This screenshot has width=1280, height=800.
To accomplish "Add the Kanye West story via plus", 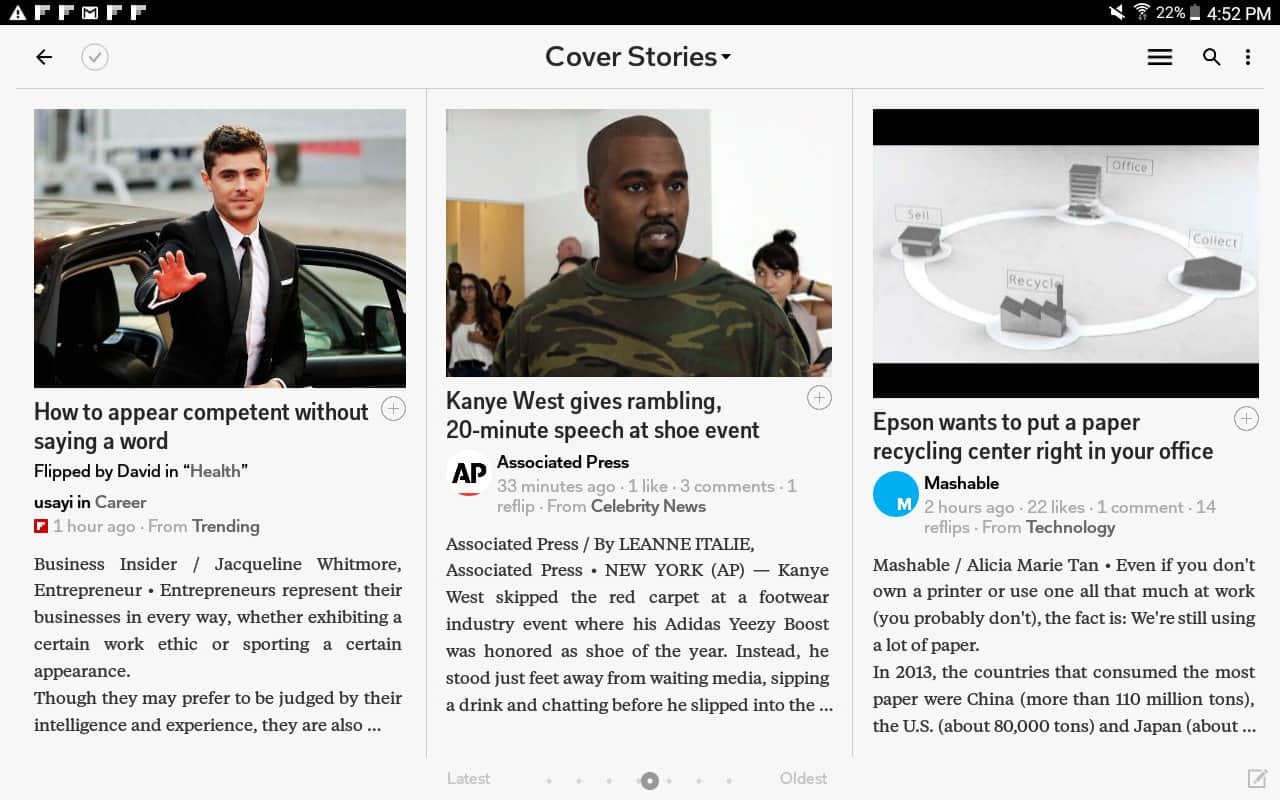I will [x=819, y=398].
